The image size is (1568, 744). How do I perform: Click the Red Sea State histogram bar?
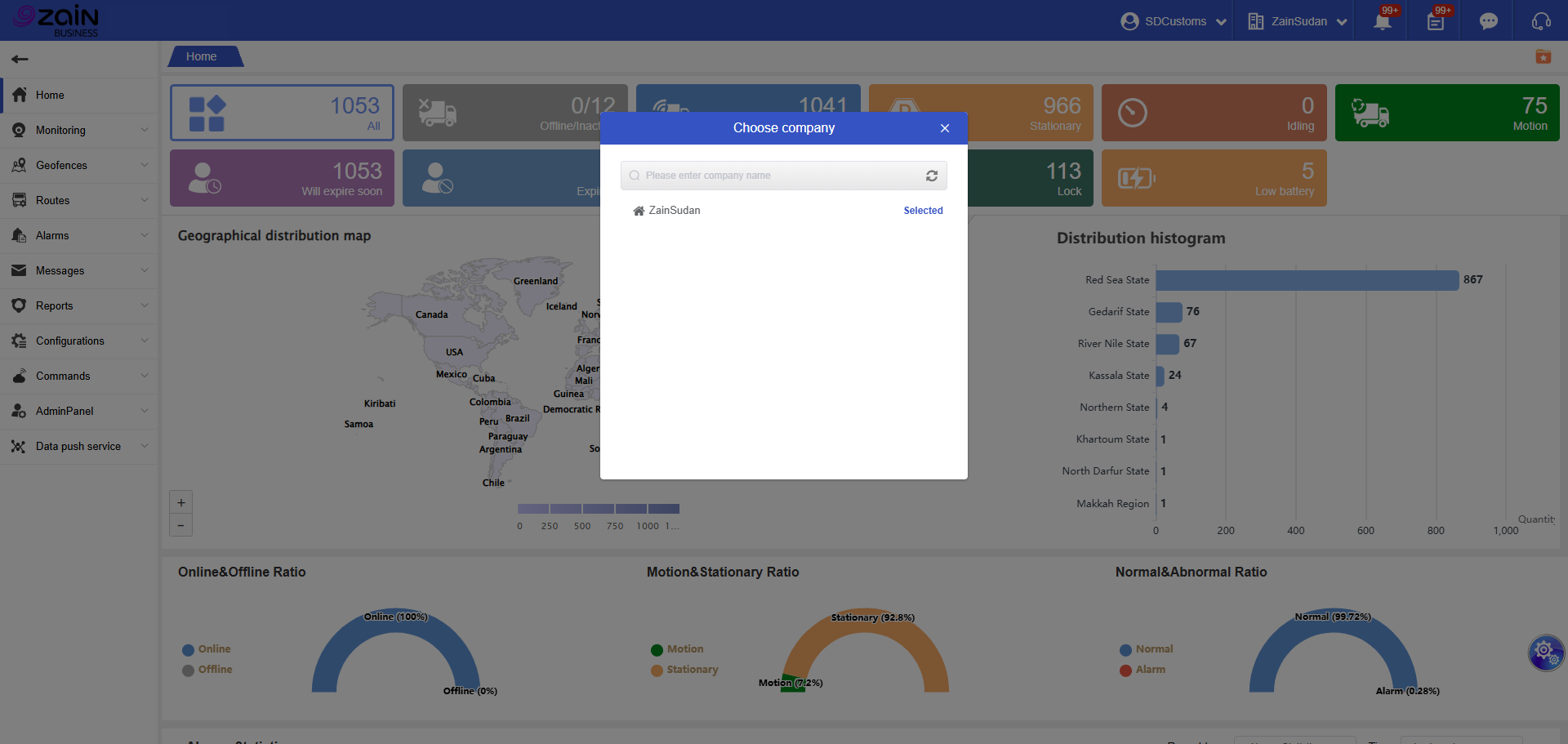click(1307, 280)
